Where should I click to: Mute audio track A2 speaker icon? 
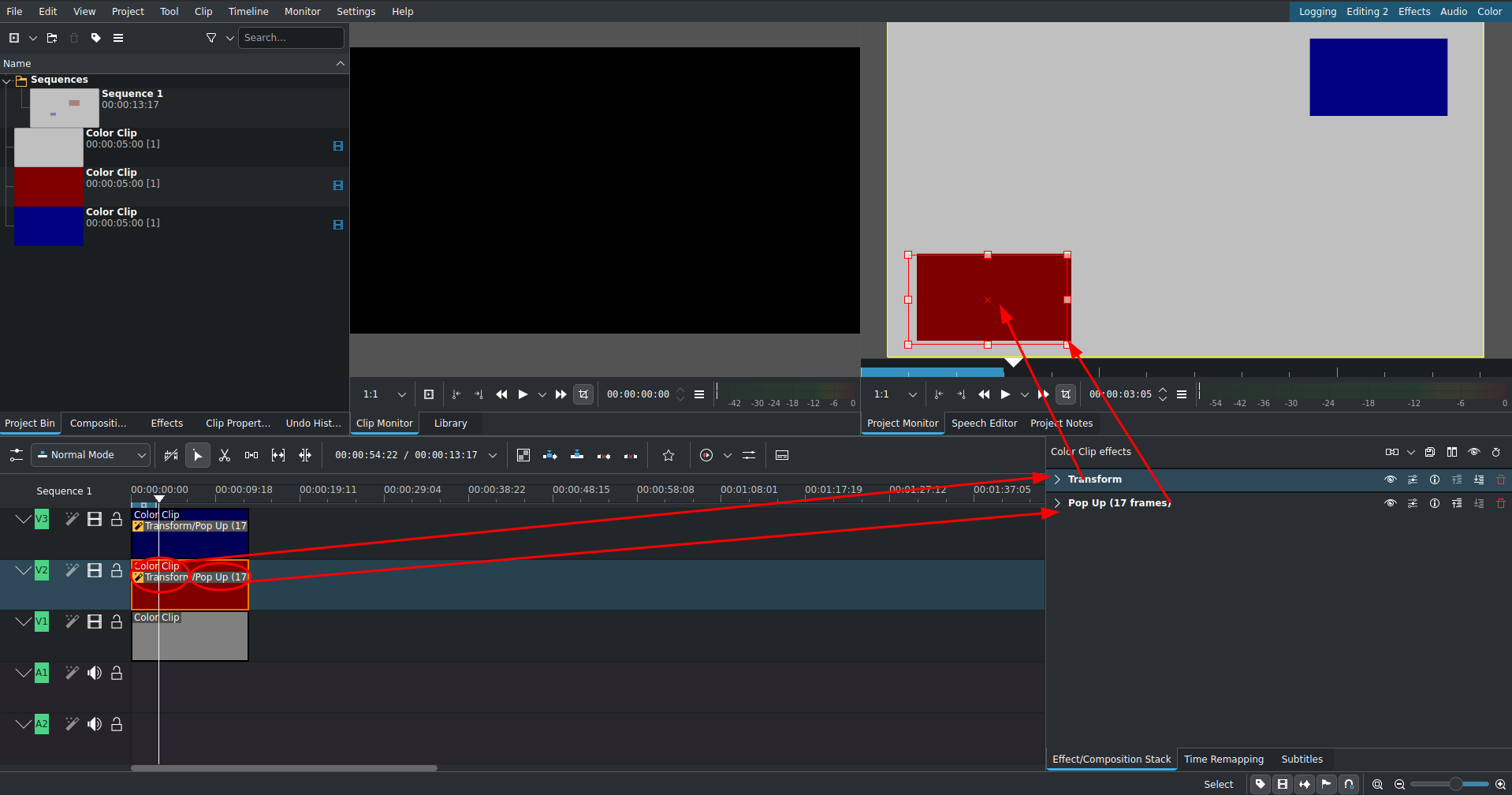[x=95, y=724]
